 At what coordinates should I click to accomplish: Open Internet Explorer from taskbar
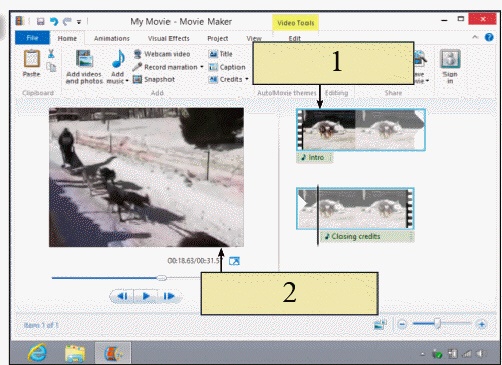[37, 353]
